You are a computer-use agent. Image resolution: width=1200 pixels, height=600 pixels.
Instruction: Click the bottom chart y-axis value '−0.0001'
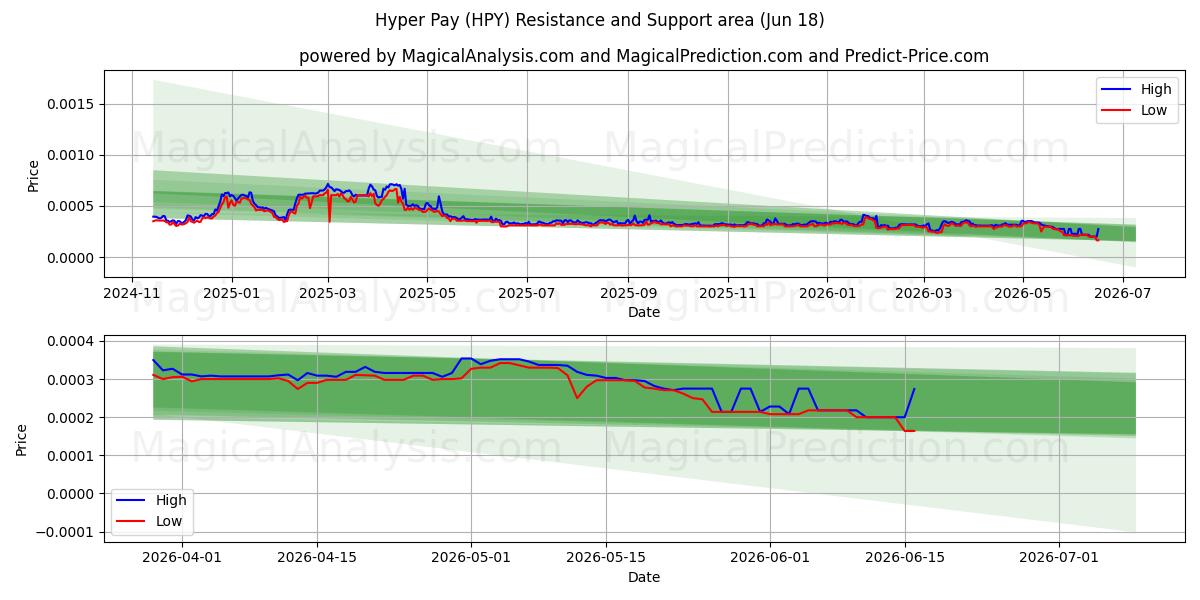pyautogui.click(x=65, y=532)
